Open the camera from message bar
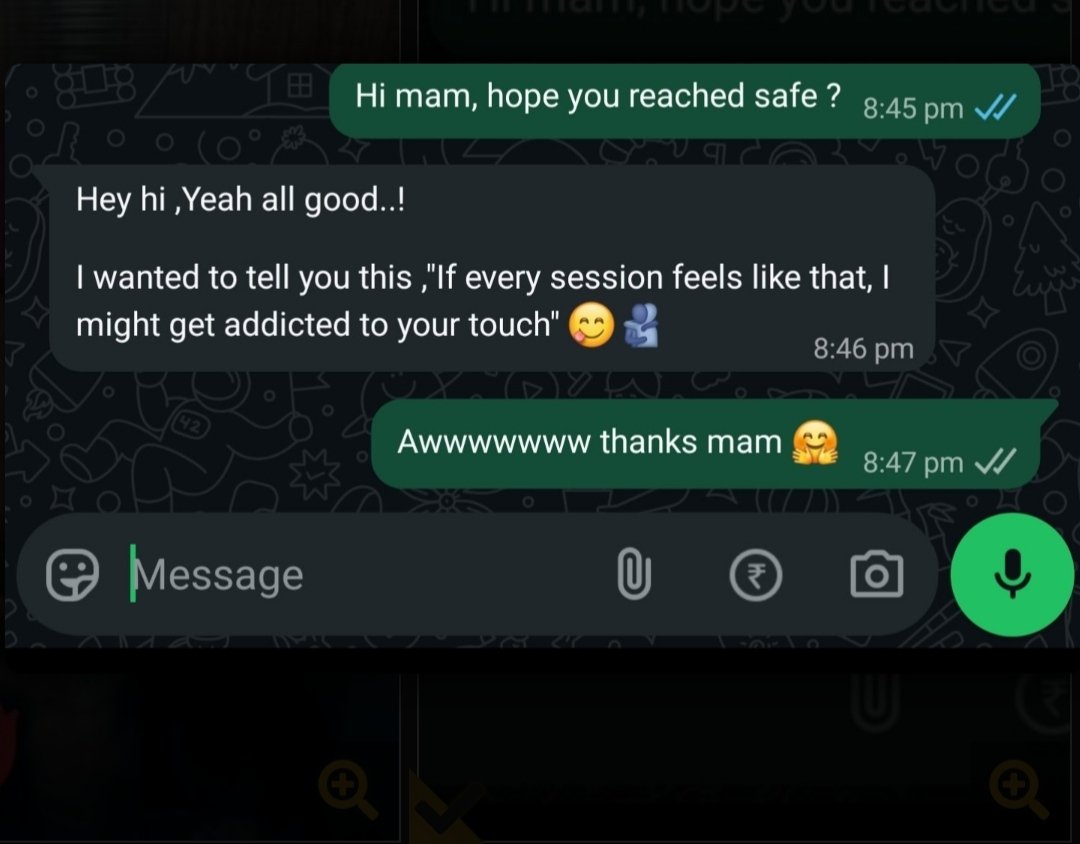 pos(877,574)
